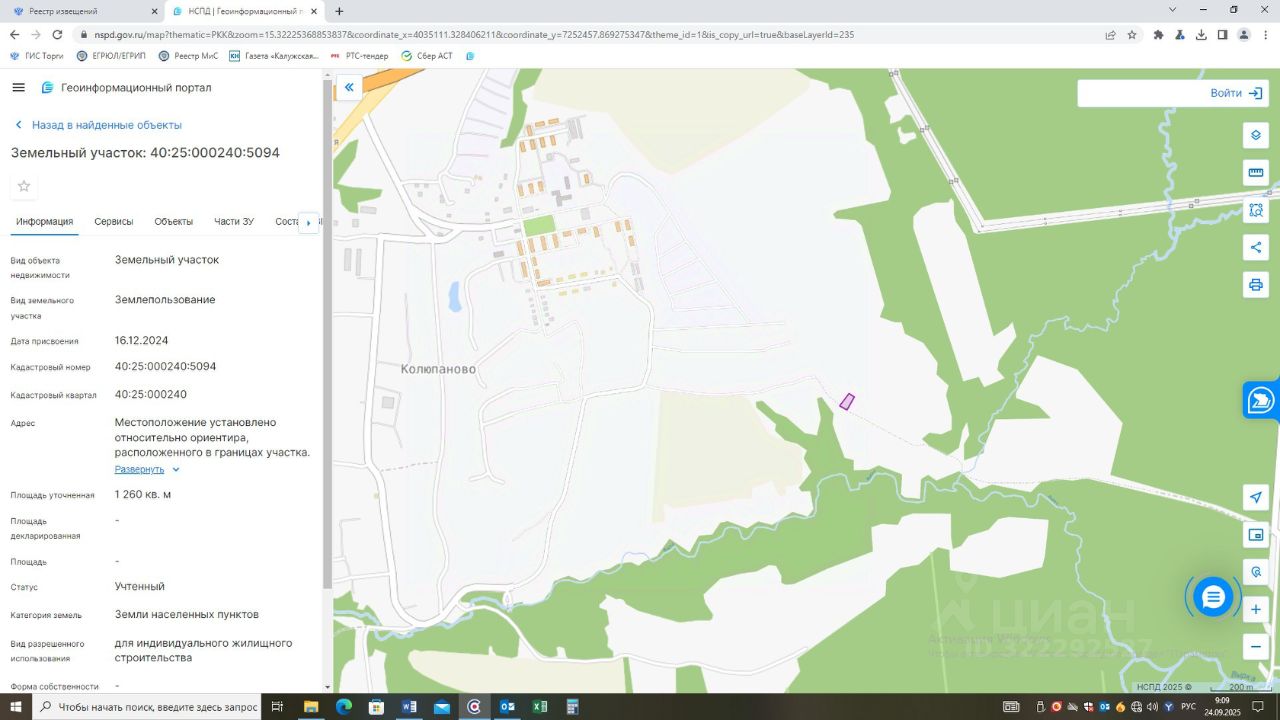
Task: Share the current map view
Action: [x=1256, y=248]
